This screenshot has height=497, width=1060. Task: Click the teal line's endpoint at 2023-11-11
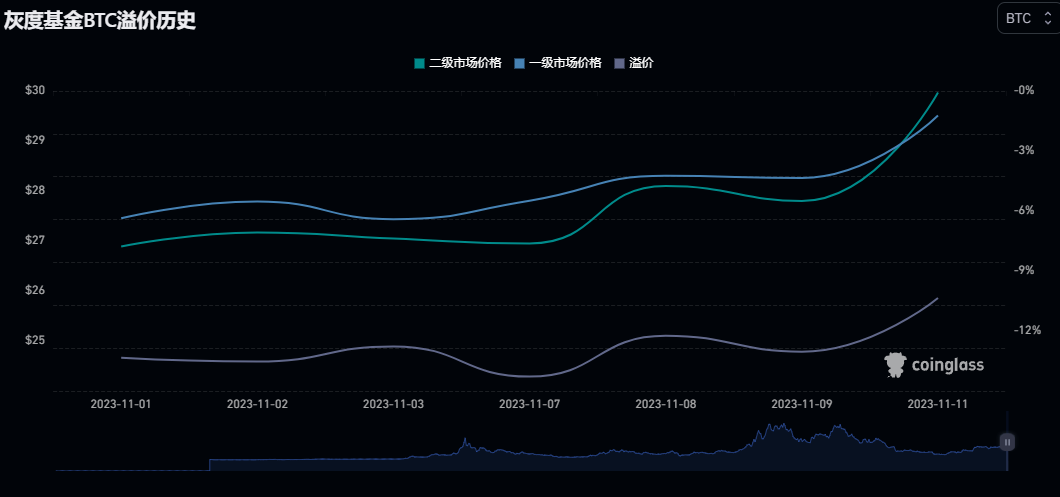937,92
